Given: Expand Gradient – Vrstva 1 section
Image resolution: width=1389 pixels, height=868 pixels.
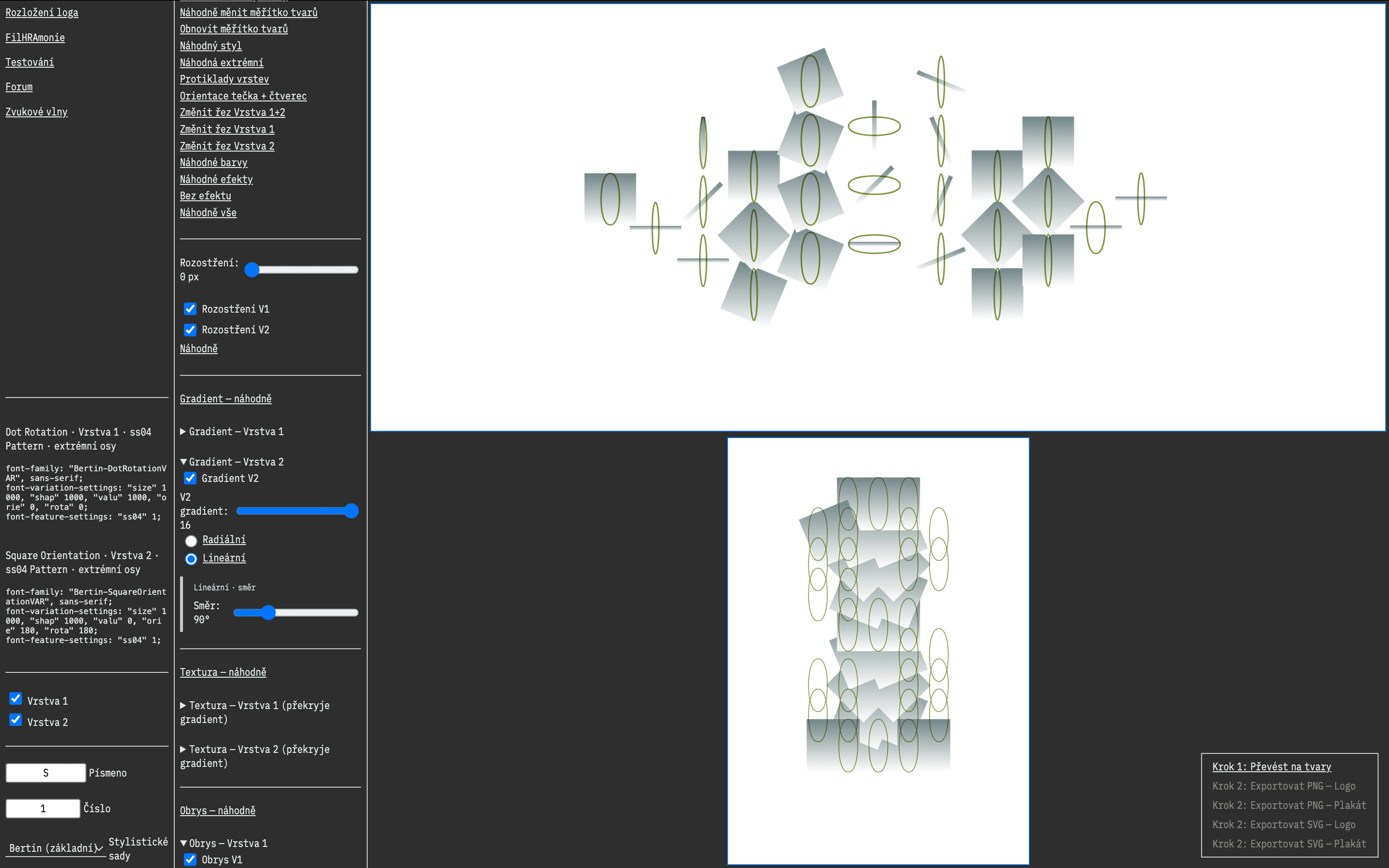Looking at the screenshot, I should click(x=232, y=431).
